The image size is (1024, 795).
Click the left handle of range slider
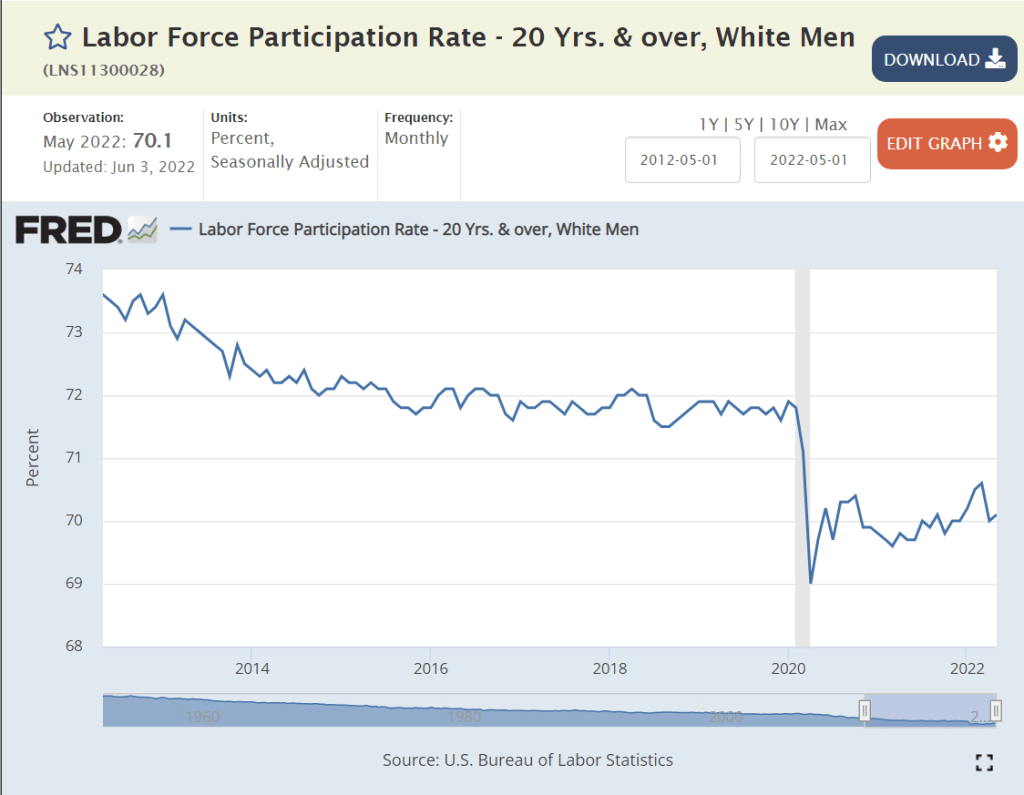pyautogui.click(x=865, y=710)
